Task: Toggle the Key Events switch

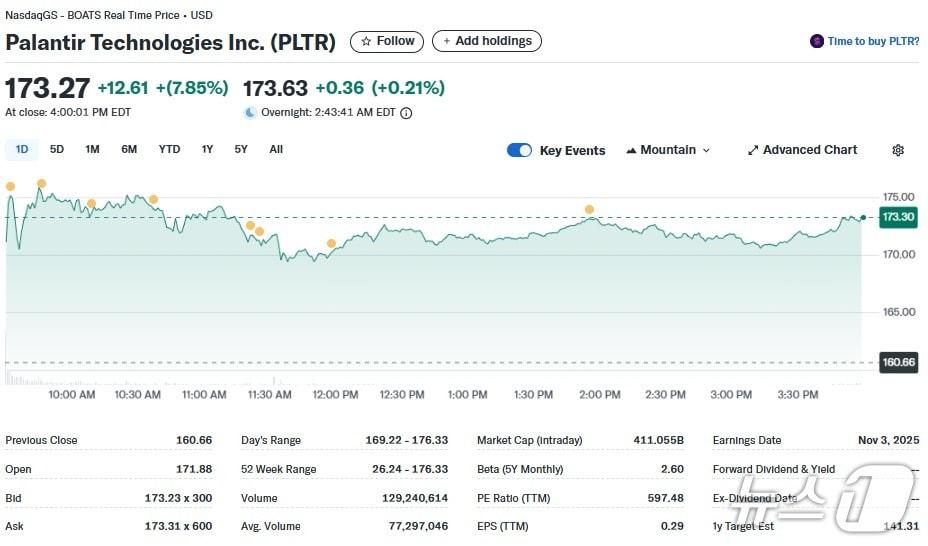Action: tap(519, 150)
